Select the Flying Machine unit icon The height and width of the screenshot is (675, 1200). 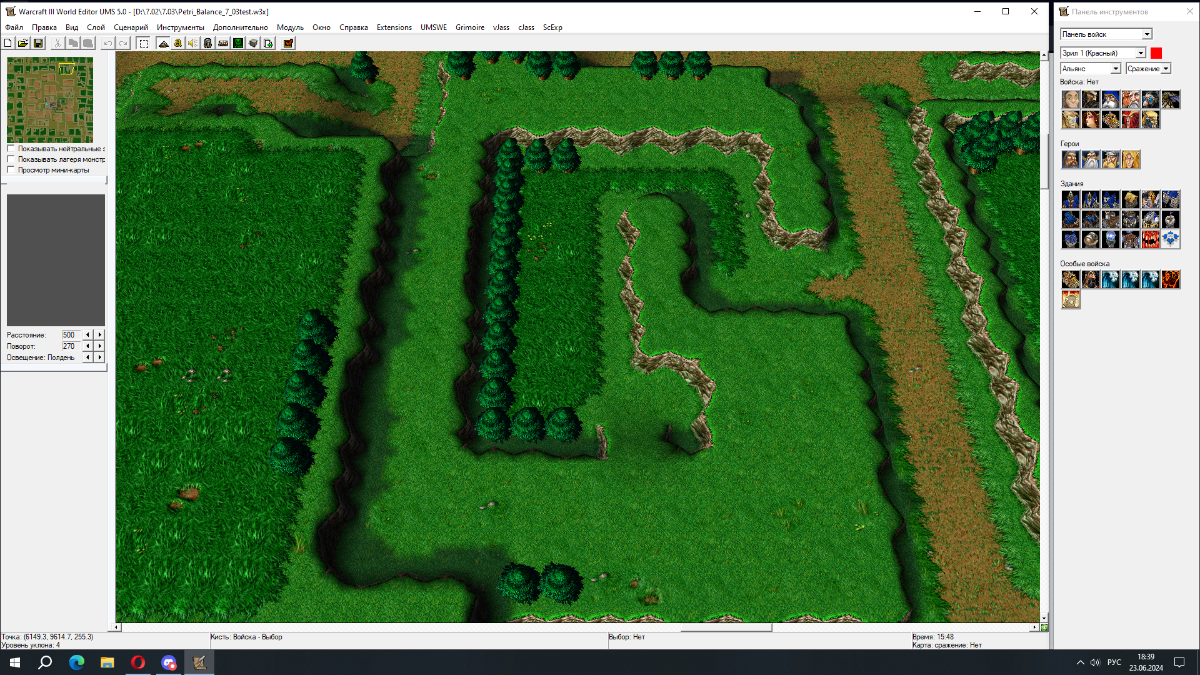point(1151,99)
